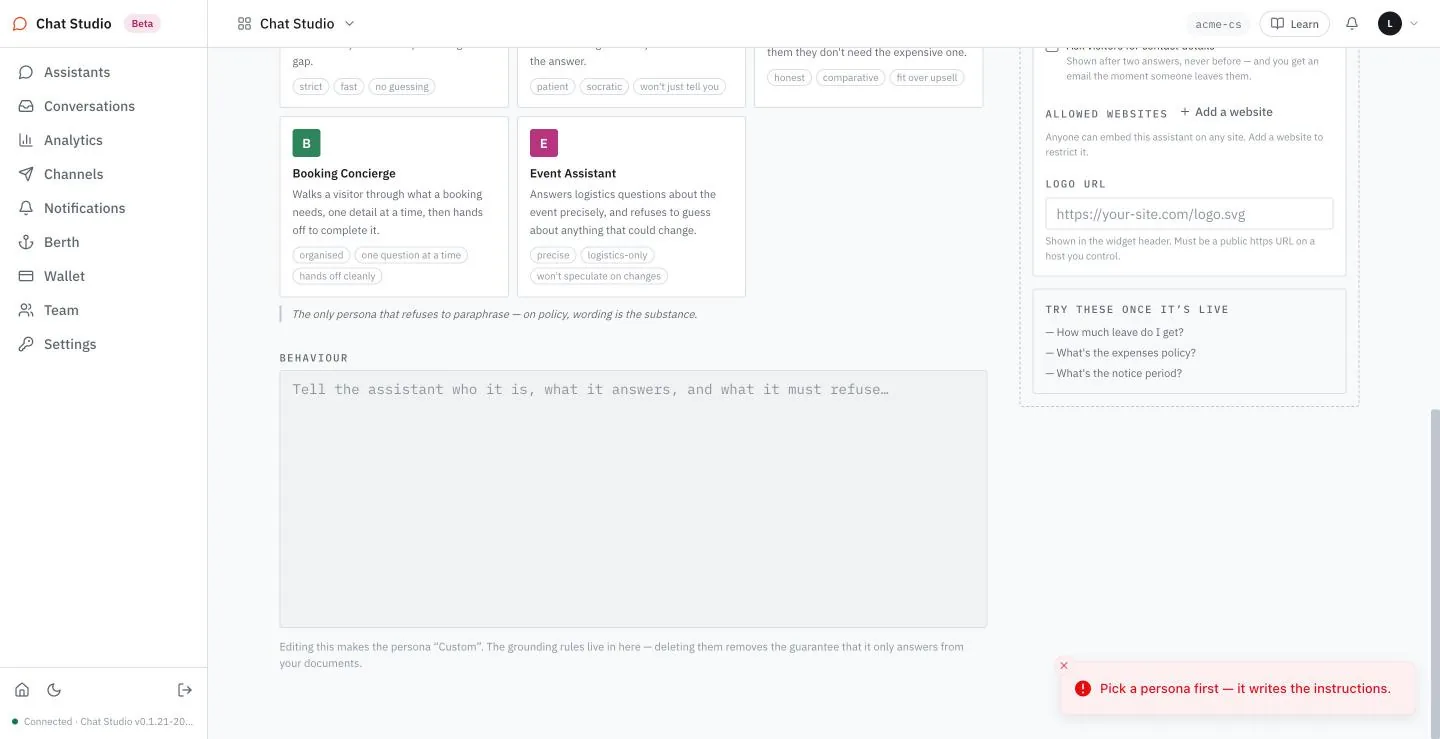Click the page vertical scrollbar
The image size is (1440, 739).
(x=1434, y=573)
